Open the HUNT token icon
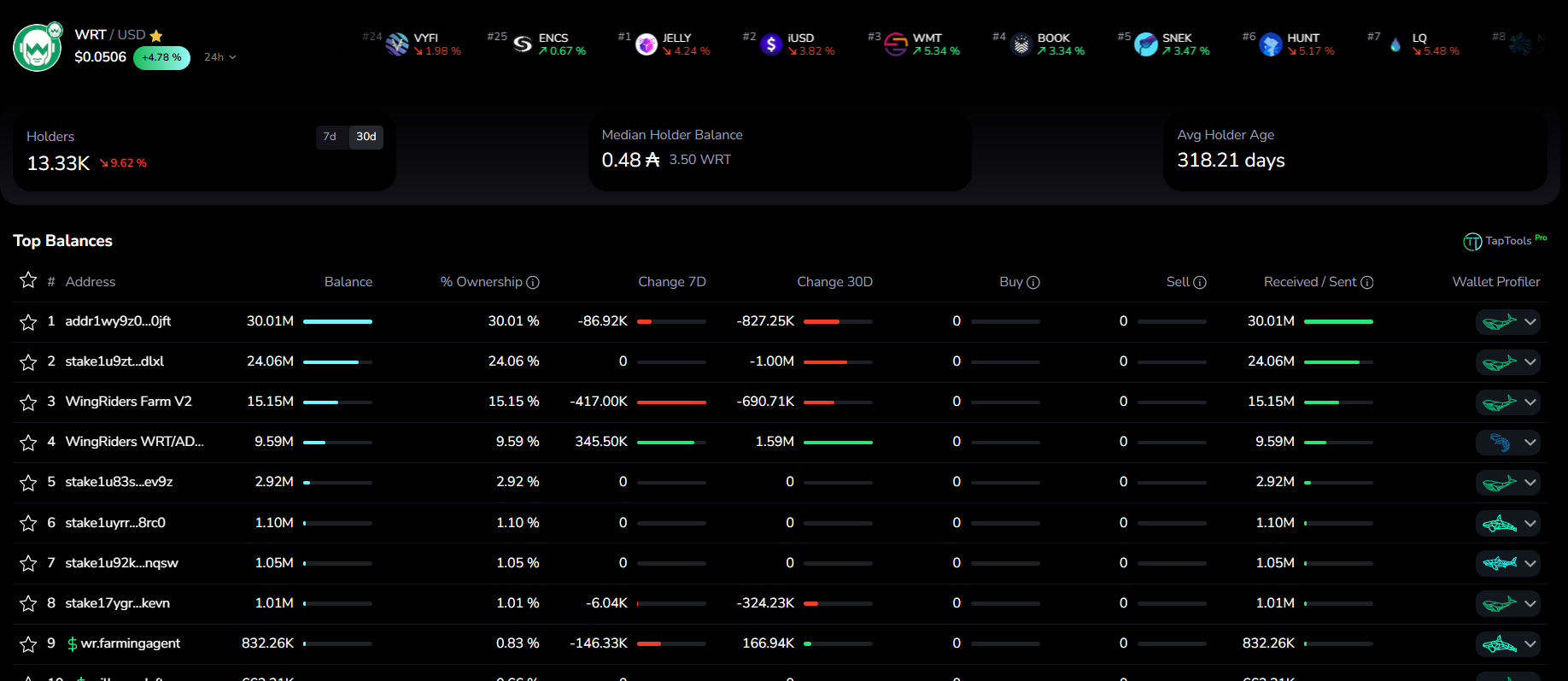The image size is (1568, 681). pyautogui.click(x=1271, y=44)
